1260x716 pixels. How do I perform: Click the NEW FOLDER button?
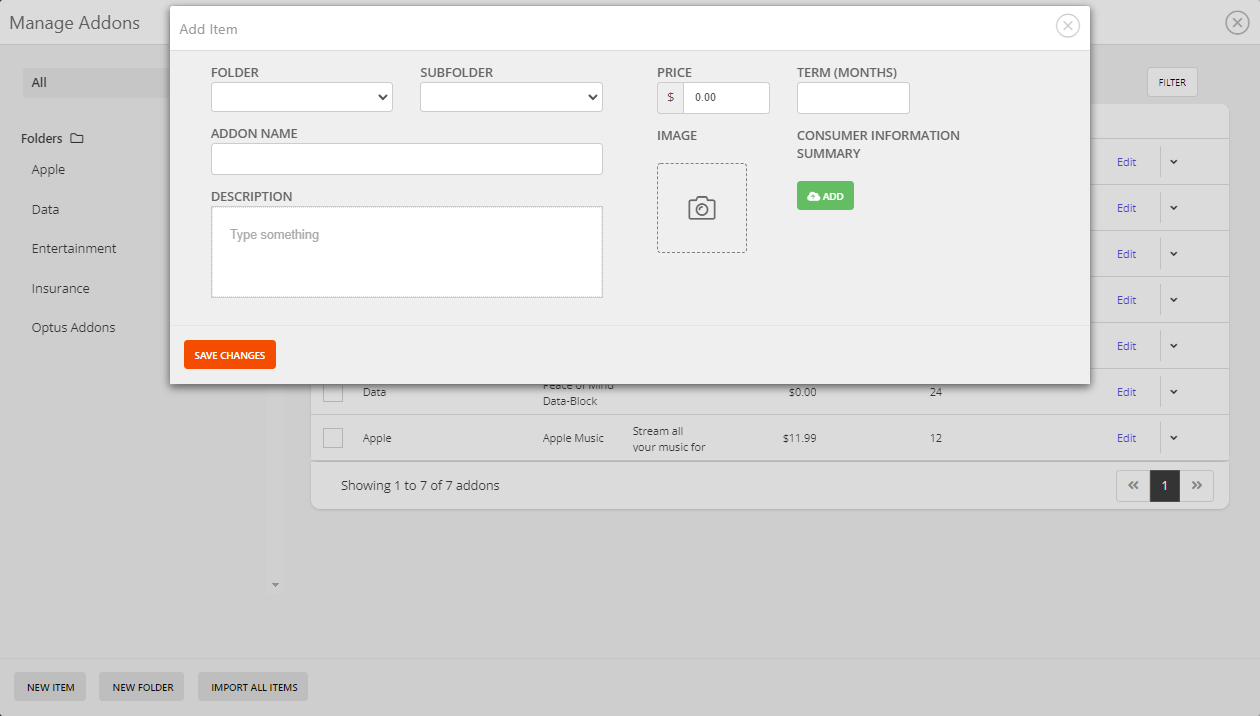tap(141, 687)
